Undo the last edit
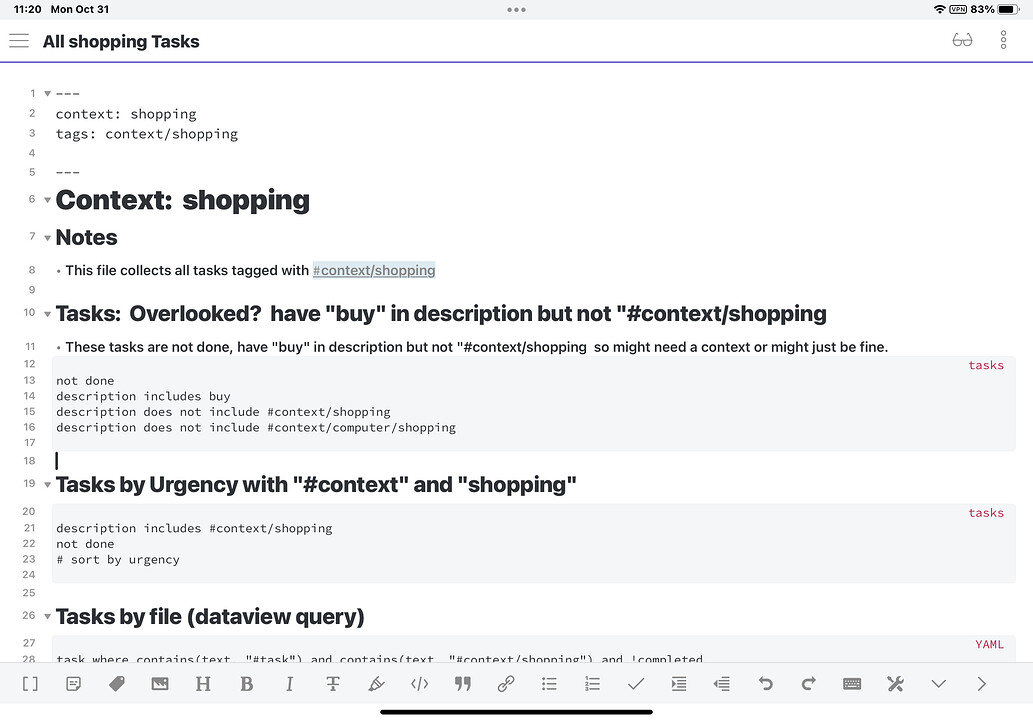The image size is (1033, 721). click(766, 684)
